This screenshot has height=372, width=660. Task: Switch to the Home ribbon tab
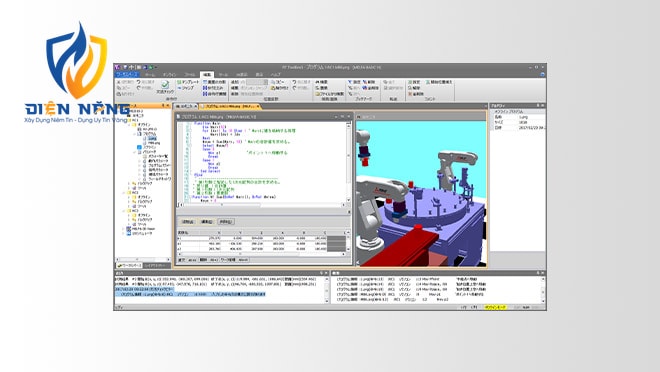coord(150,75)
